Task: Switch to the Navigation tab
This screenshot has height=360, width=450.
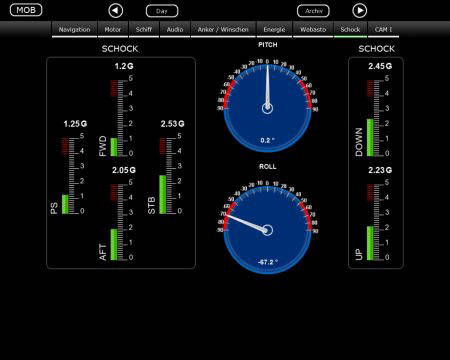Action: (74, 29)
